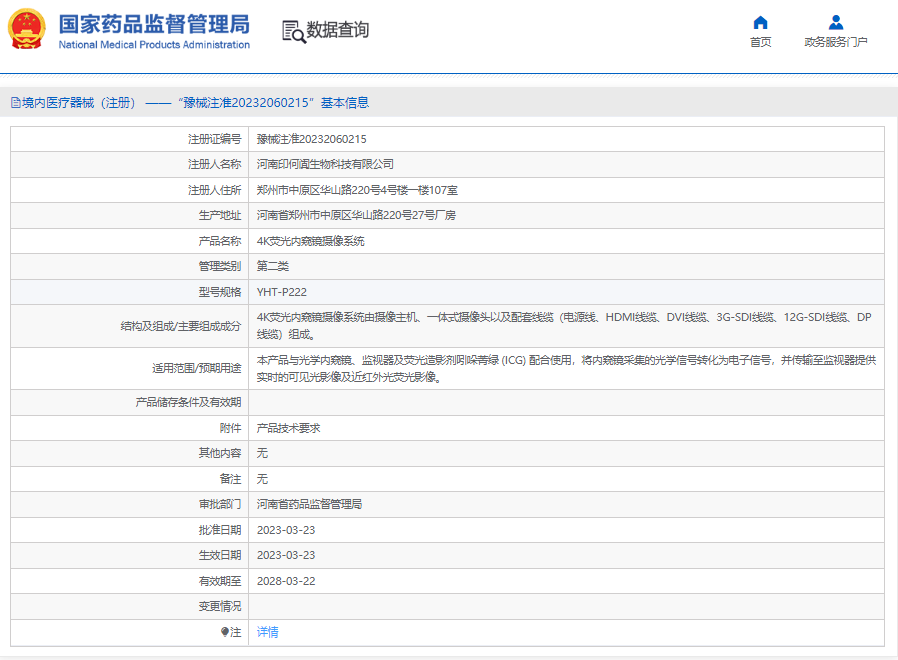Screen dimensions: 898x660
Task: Click the 结构及组成/主要组成成分 label
Action: click(x=181, y=326)
